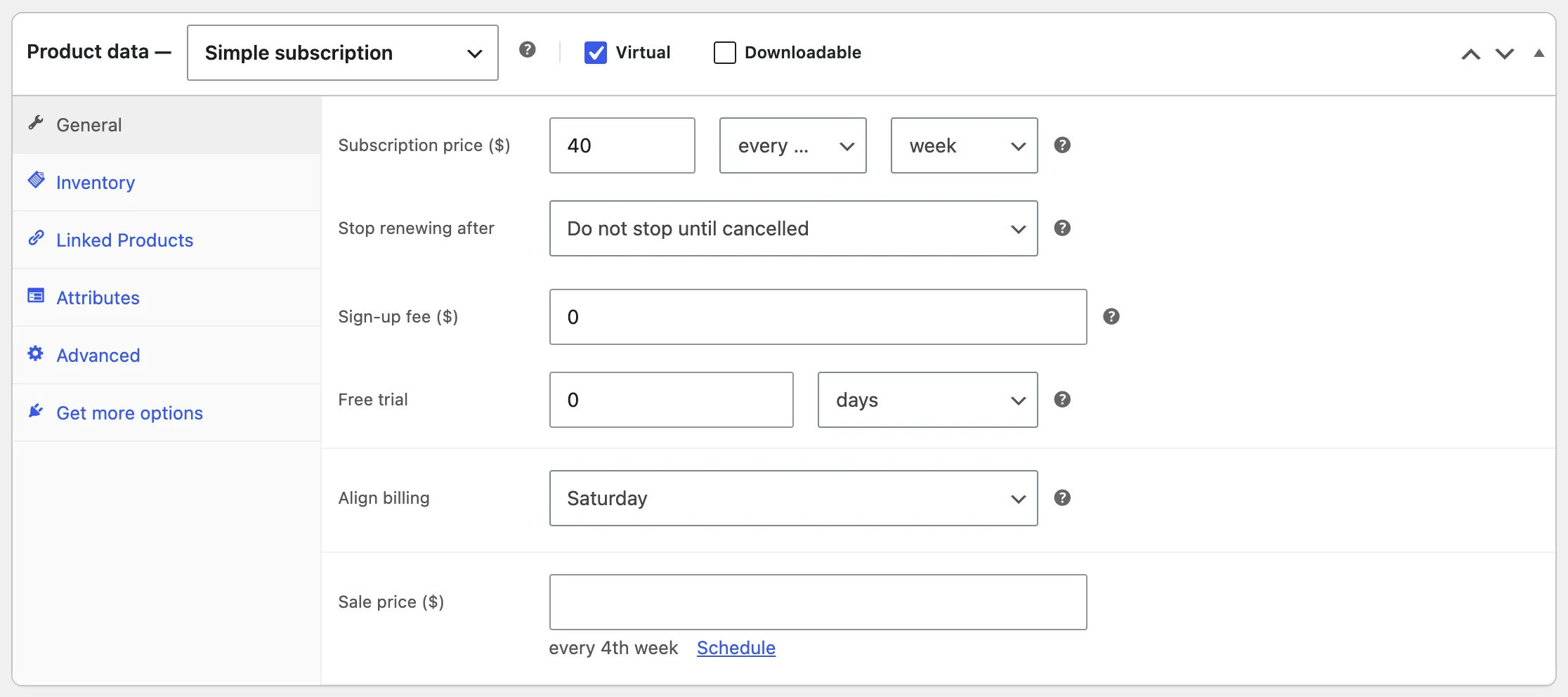The image size is (1568, 697).
Task: Open the Stop renewing after dropdown
Action: 793,228
